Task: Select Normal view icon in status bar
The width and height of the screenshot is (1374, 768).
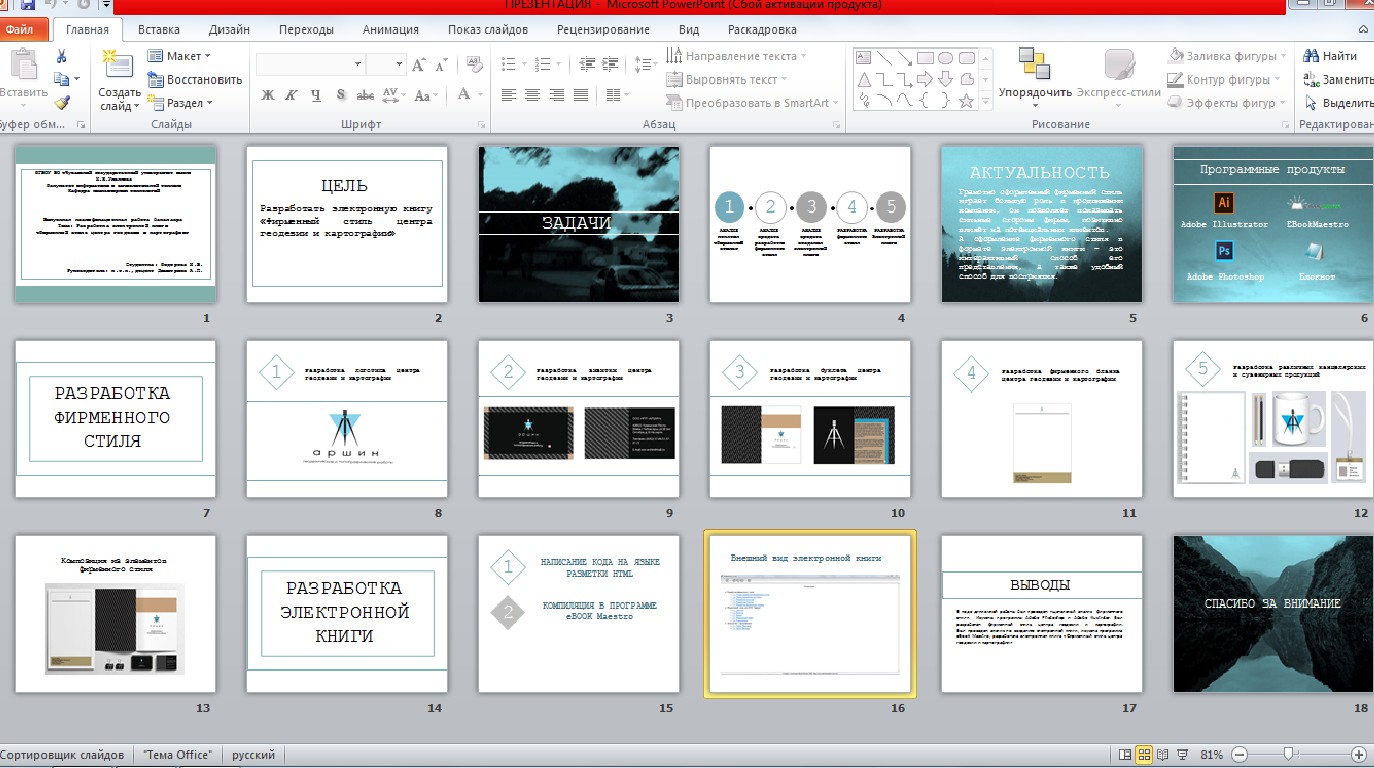Action: tap(1126, 754)
